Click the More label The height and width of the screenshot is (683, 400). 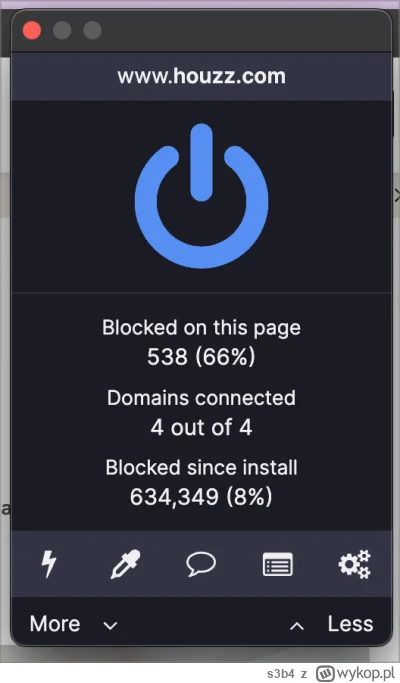[55, 624]
